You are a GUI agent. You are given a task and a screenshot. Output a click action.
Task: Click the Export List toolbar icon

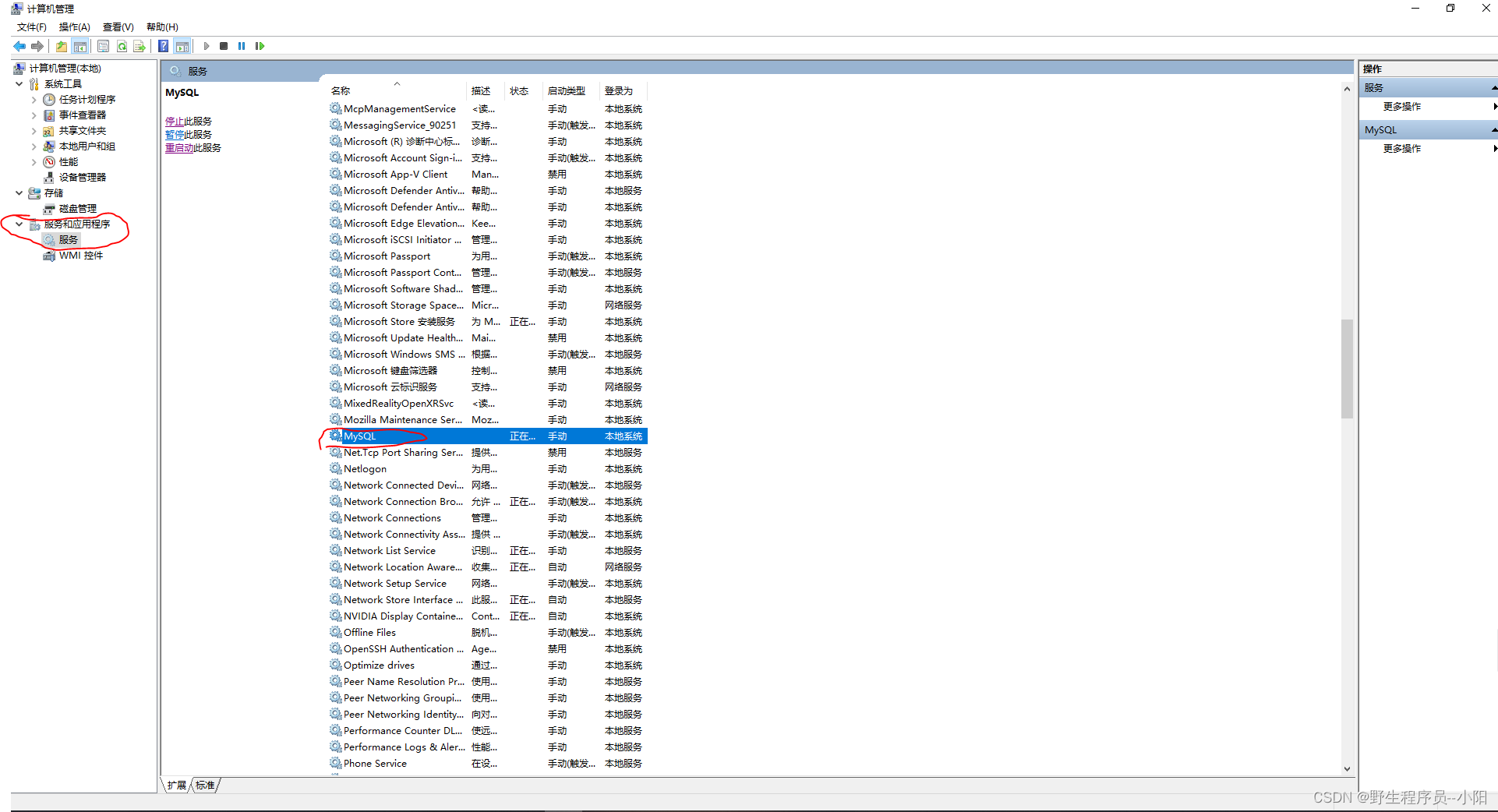tap(140, 46)
